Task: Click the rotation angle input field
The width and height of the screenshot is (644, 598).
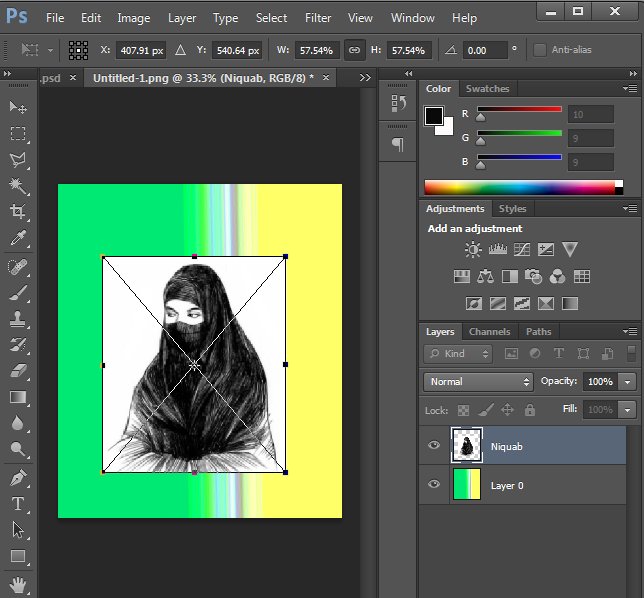Action: 485,50
